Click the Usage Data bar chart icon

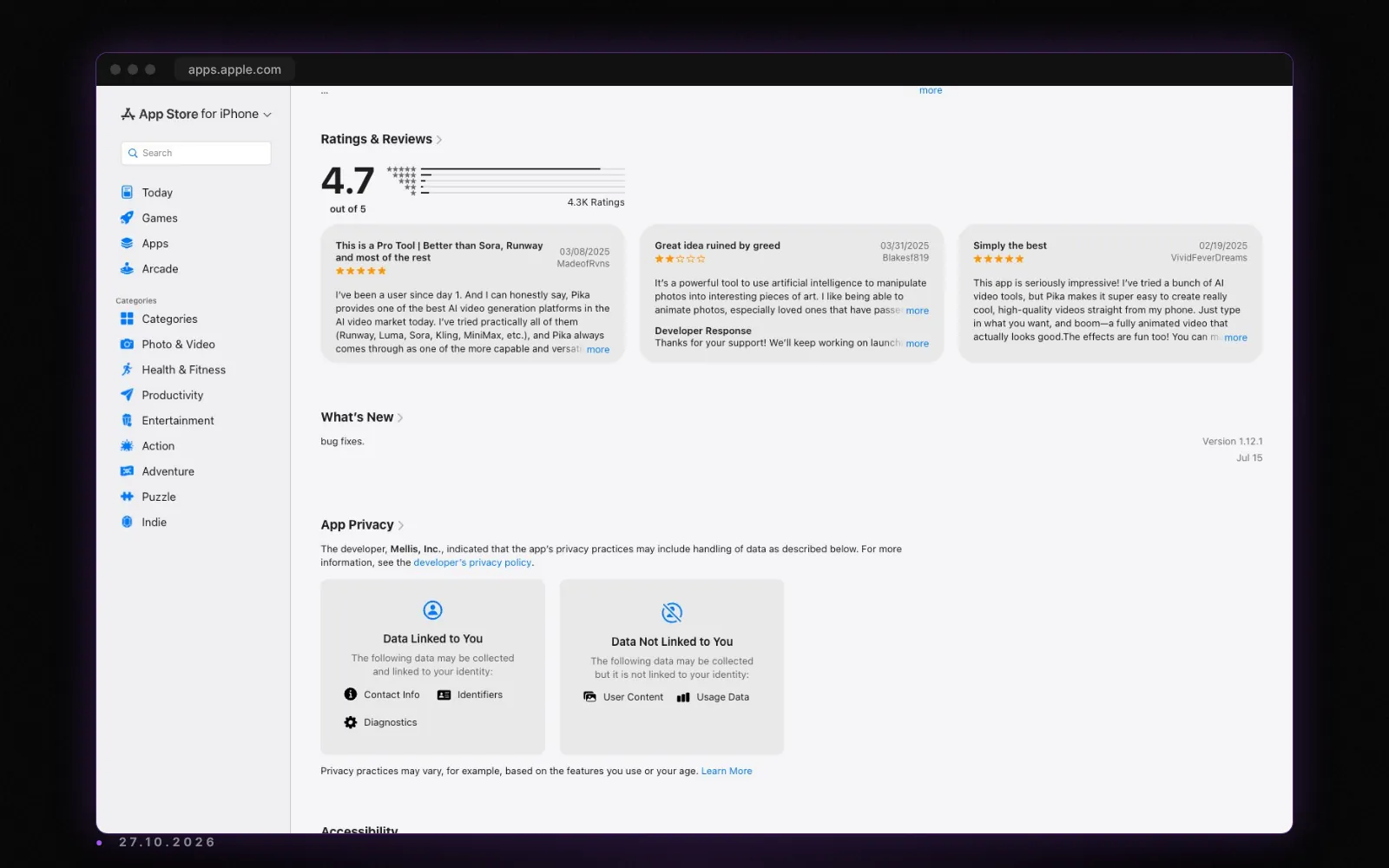click(x=683, y=697)
